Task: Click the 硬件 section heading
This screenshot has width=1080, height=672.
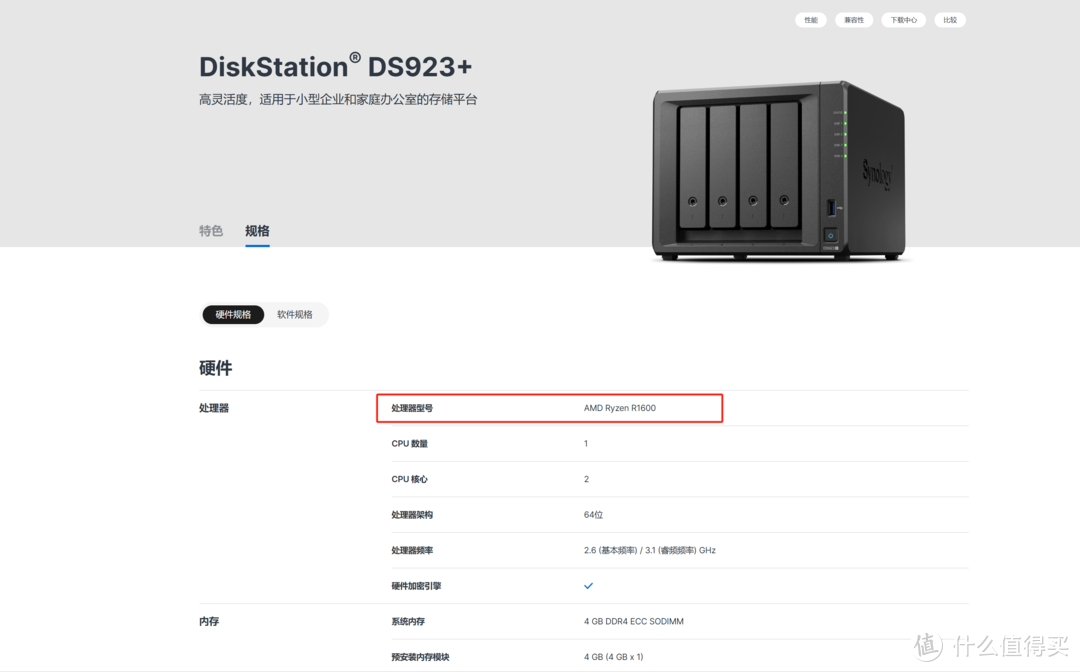Action: [216, 368]
